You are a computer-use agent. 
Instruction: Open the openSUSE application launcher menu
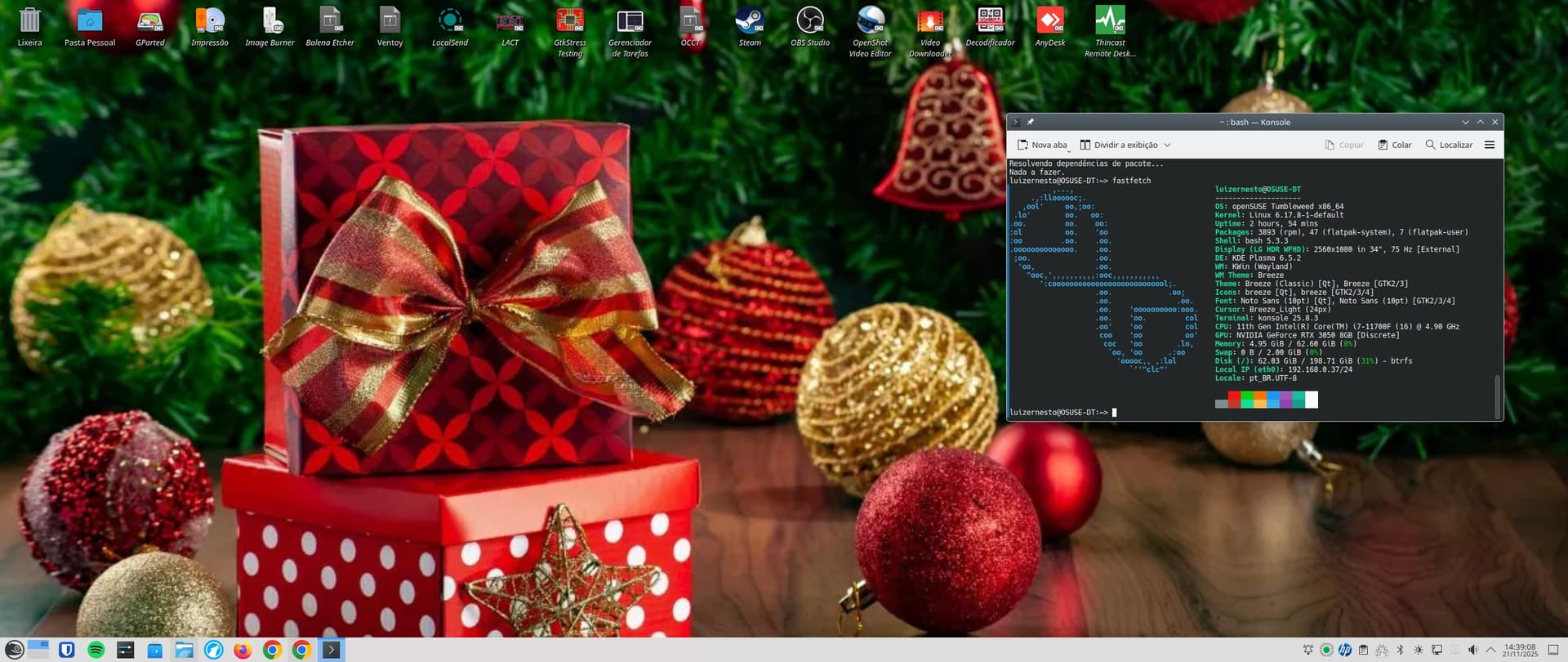click(14, 650)
